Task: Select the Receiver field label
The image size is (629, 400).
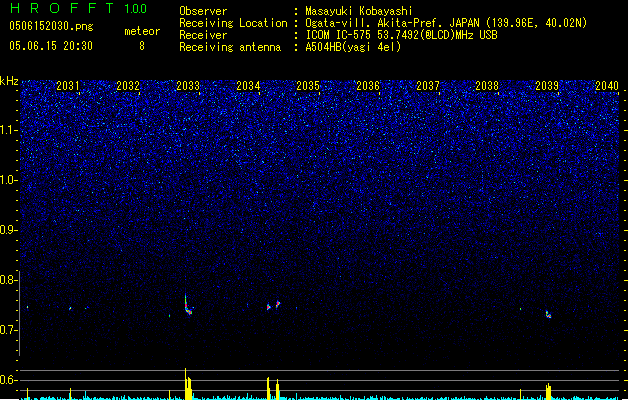Action: point(203,35)
